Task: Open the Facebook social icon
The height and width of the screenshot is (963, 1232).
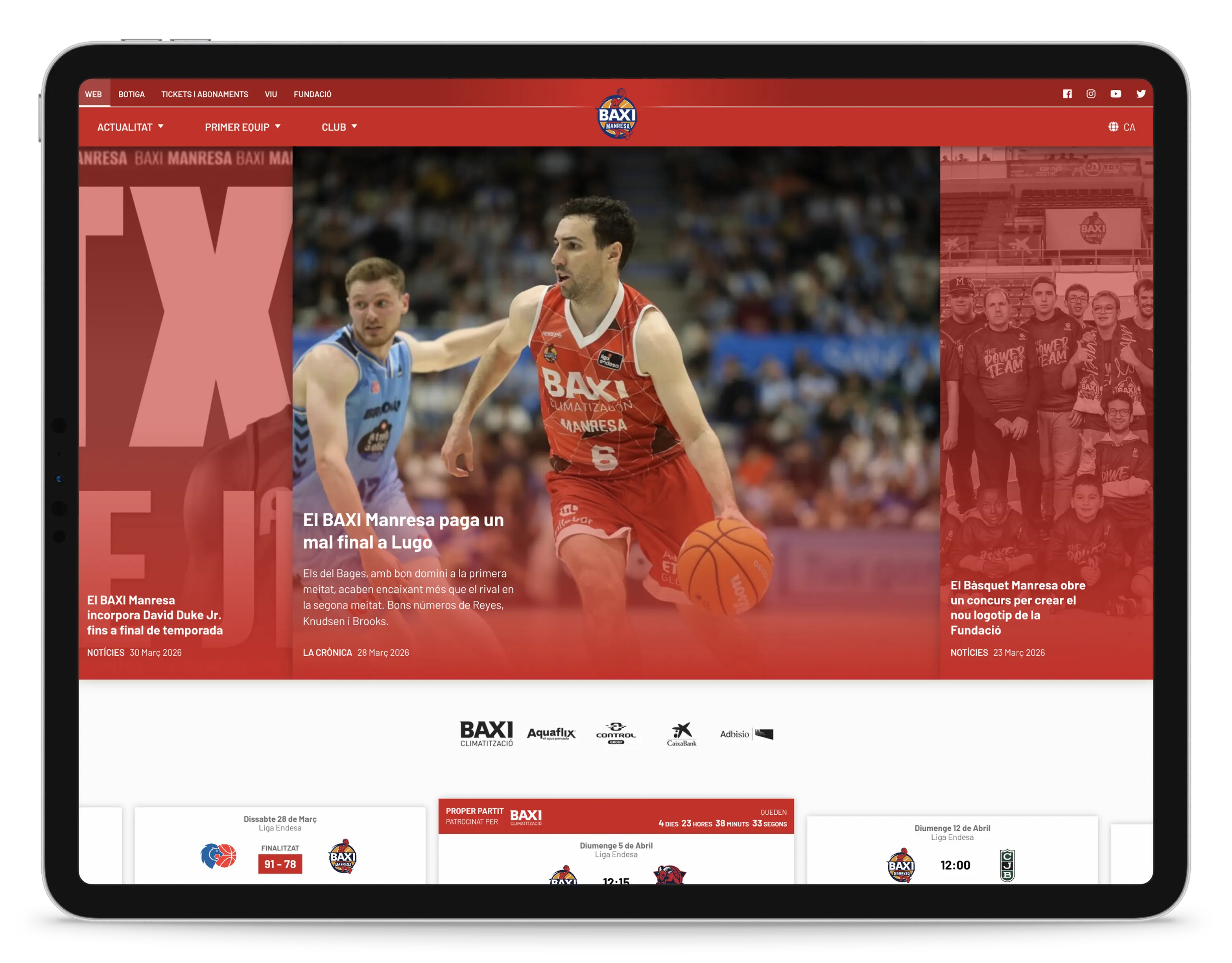Action: [1067, 94]
